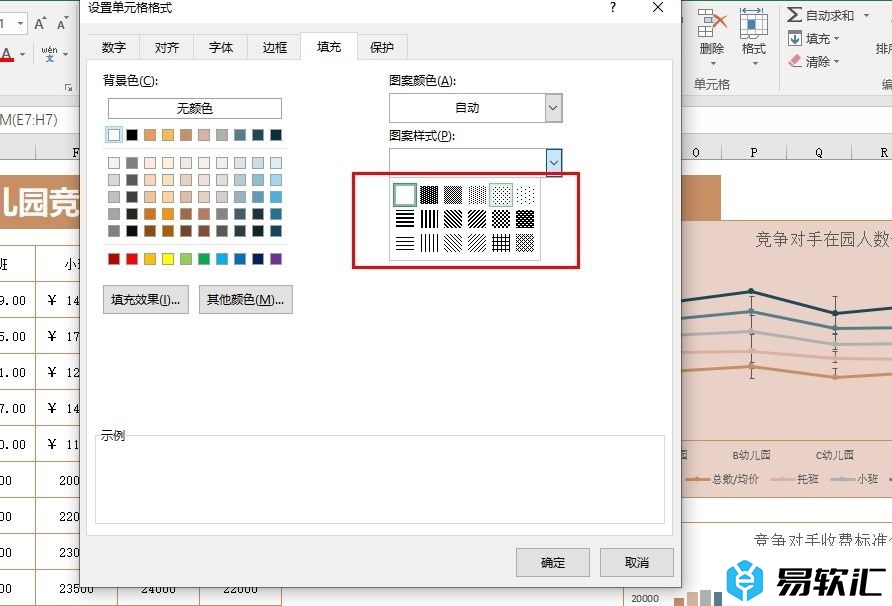Click the decrease font size A icon

(x=61, y=24)
